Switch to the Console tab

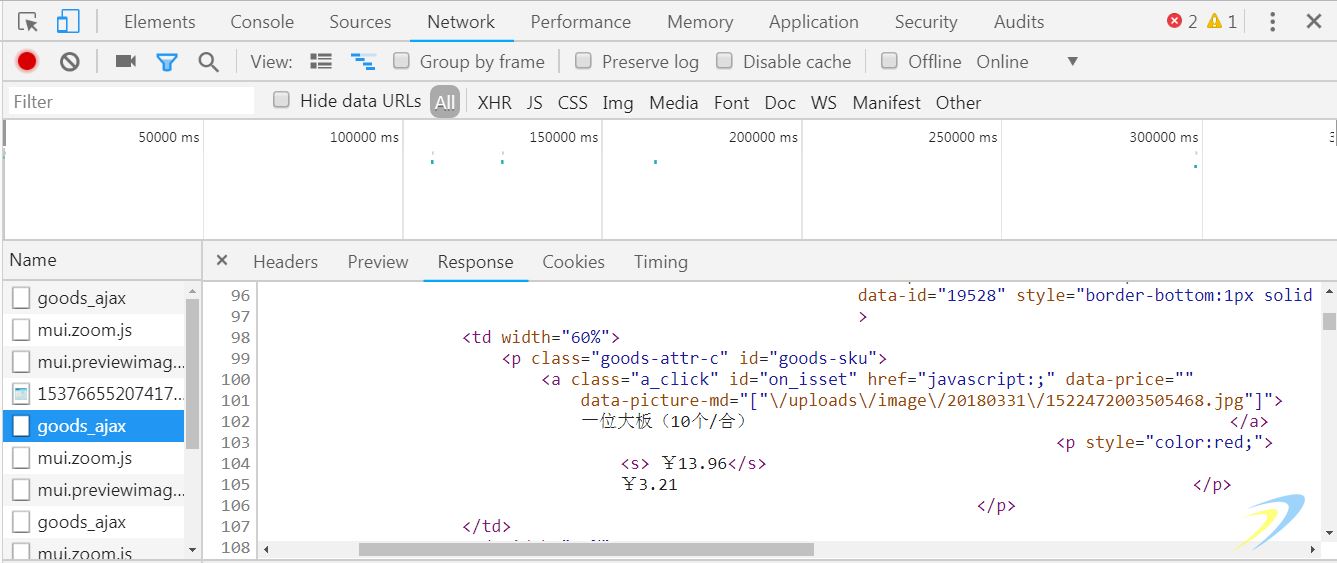[x=262, y=22]
